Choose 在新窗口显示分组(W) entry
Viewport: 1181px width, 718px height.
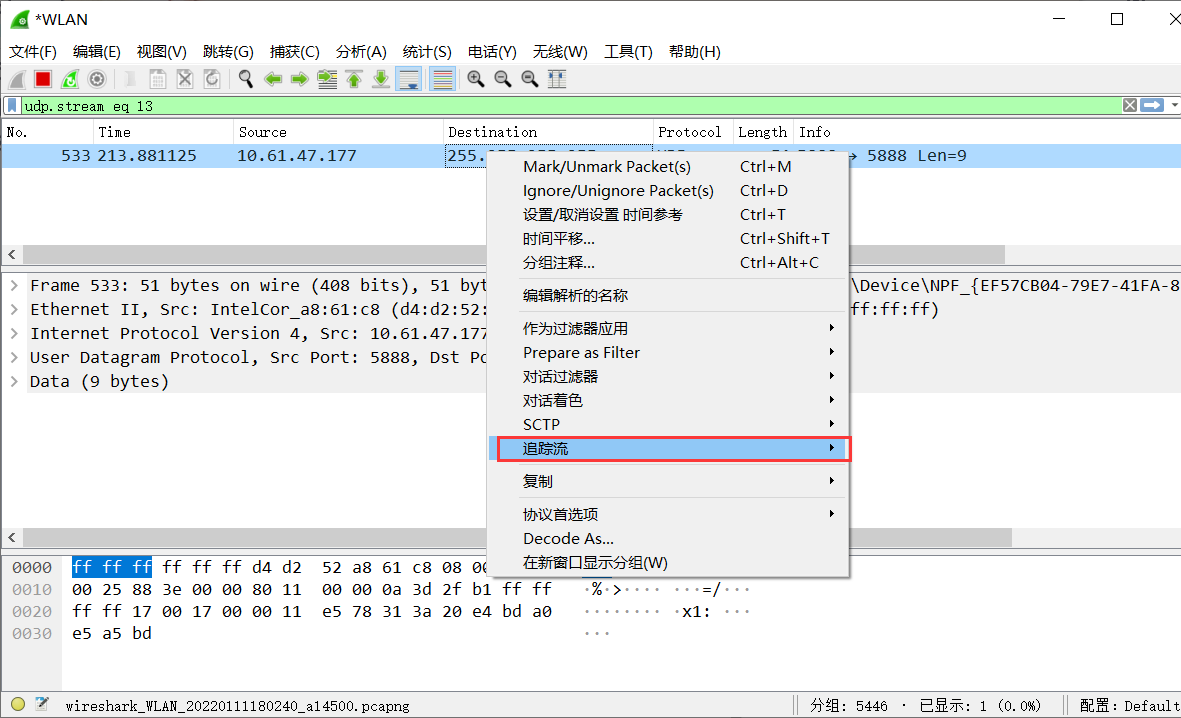pos(668,563)
